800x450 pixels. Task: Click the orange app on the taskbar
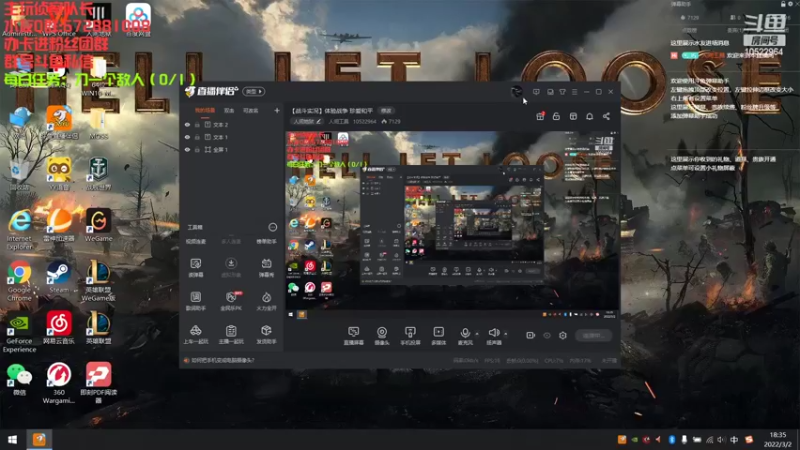click(39, 439)
